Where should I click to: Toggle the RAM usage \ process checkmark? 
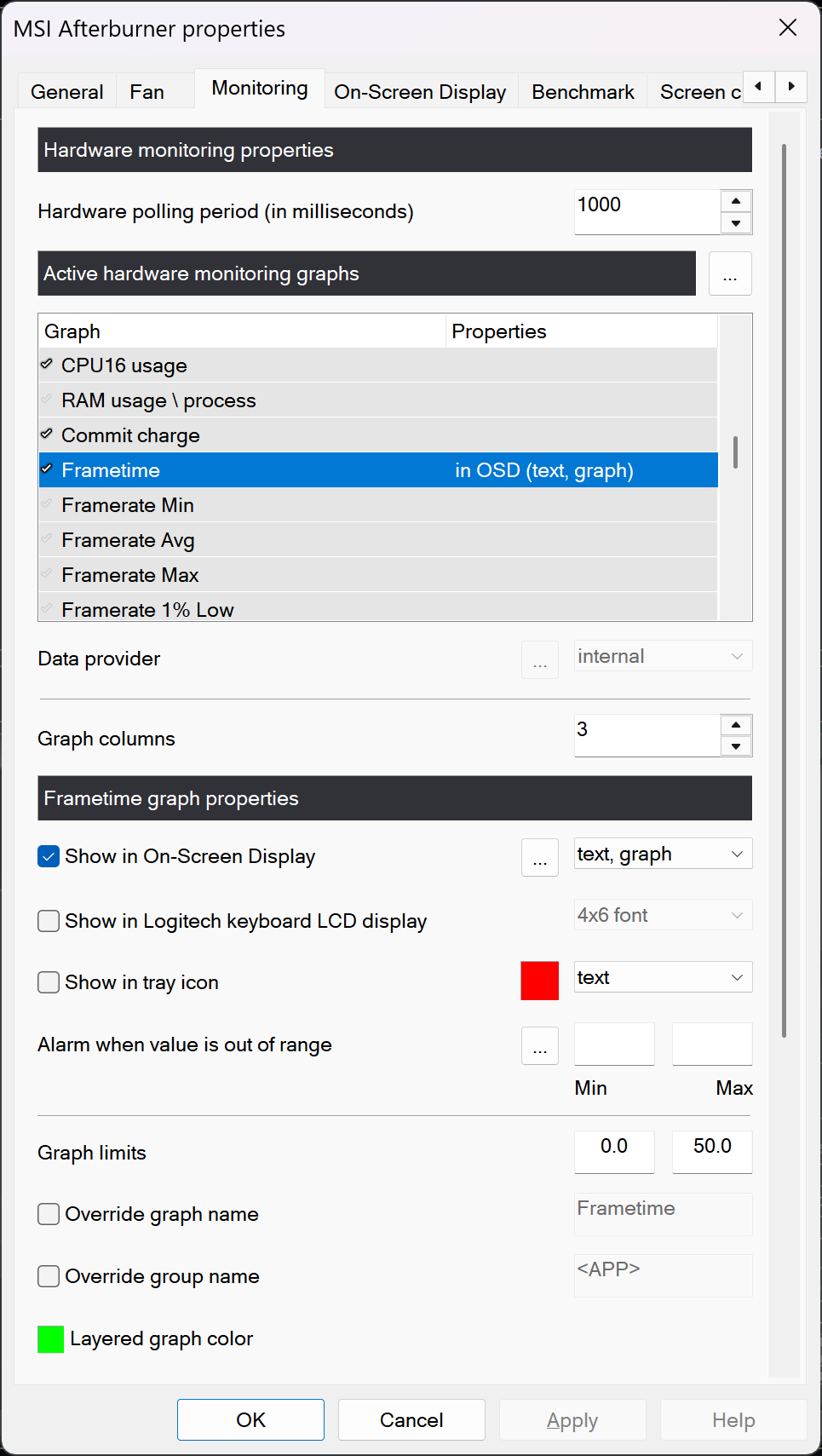point(47,400)
